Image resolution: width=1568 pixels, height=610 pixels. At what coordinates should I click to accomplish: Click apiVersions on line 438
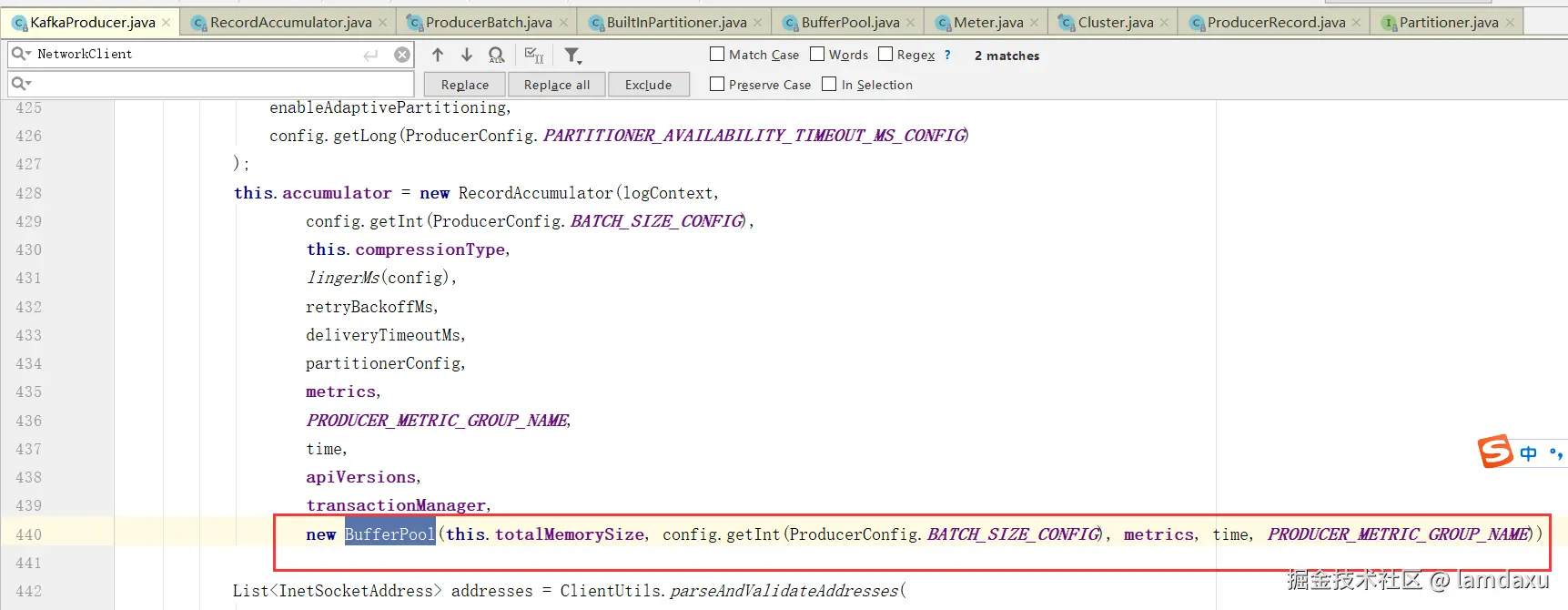360,477
